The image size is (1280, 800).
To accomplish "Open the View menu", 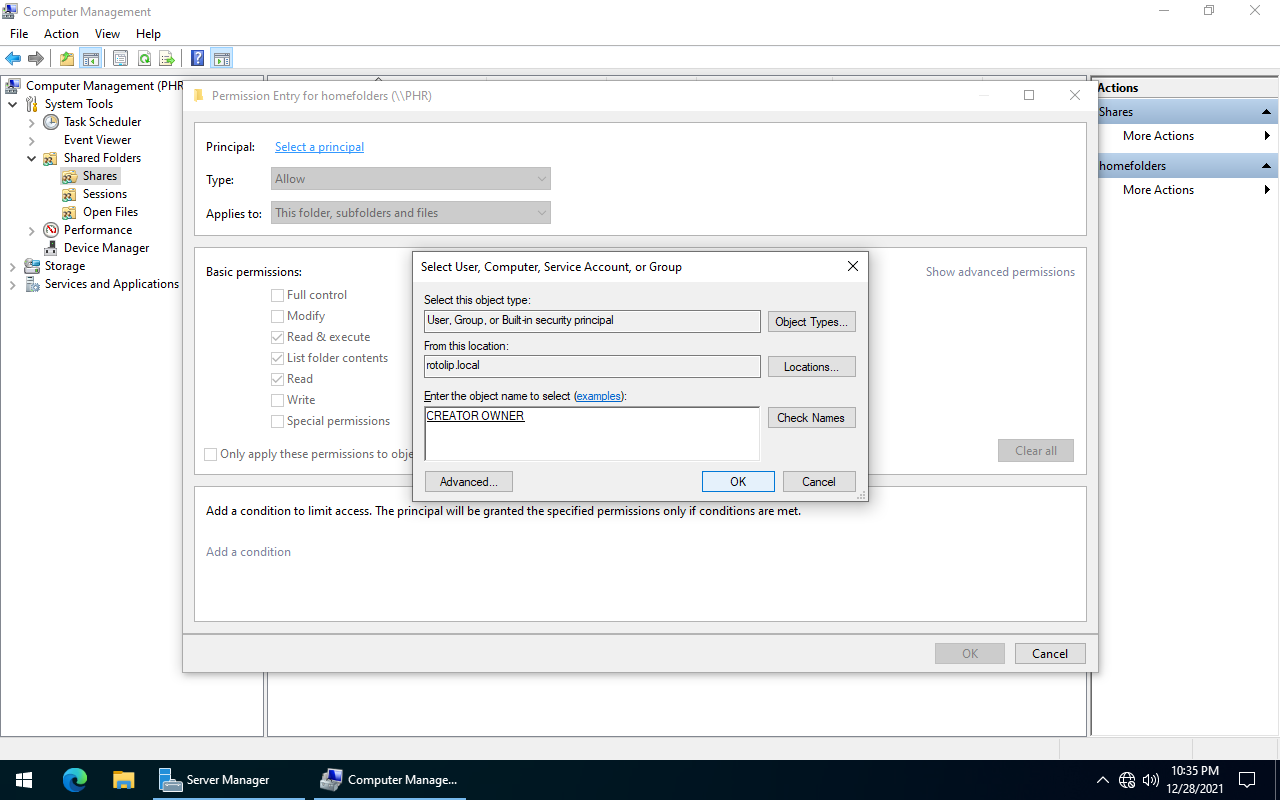I will 107,34.
